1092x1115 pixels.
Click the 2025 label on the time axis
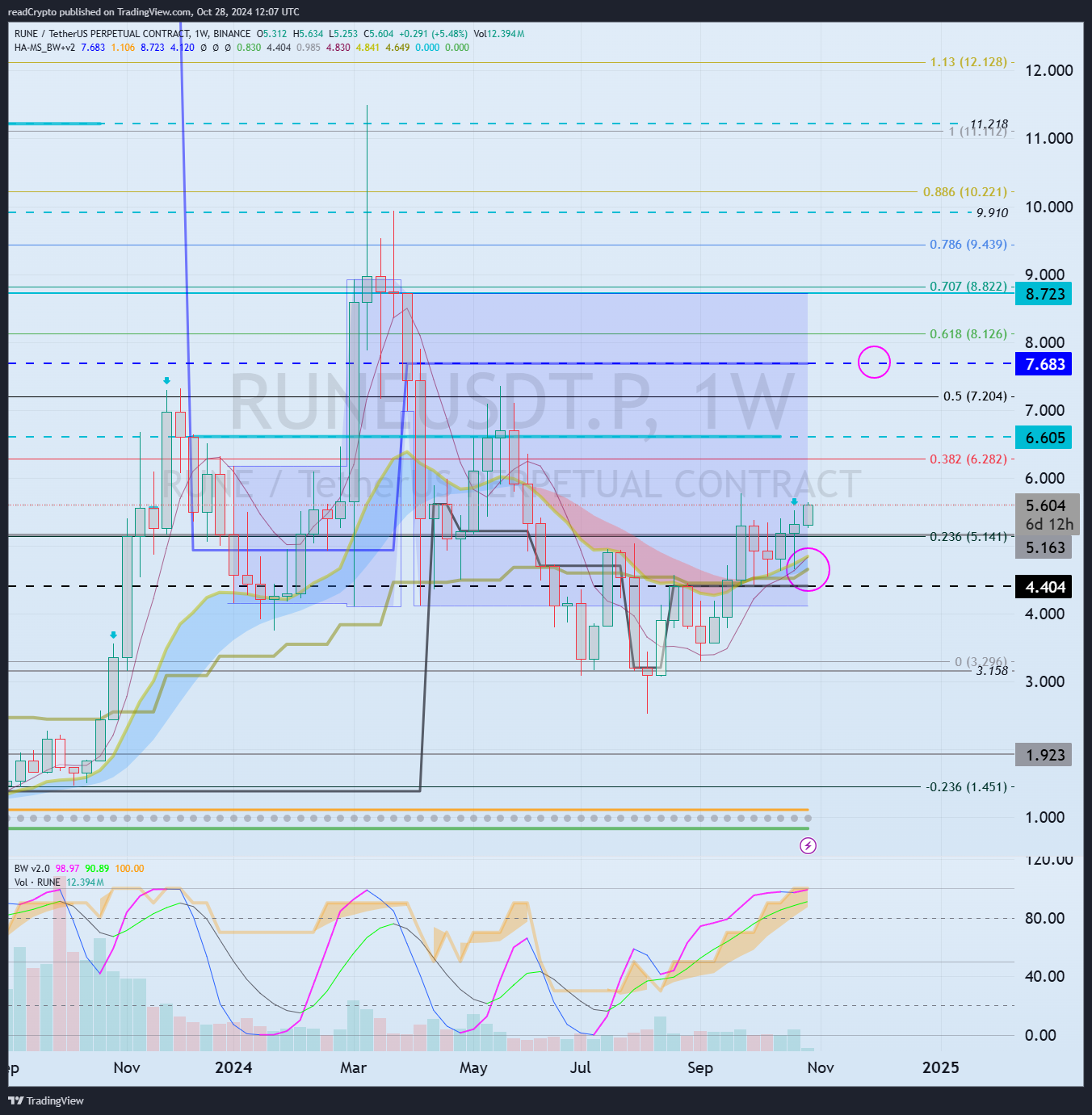click(941, 1067)
